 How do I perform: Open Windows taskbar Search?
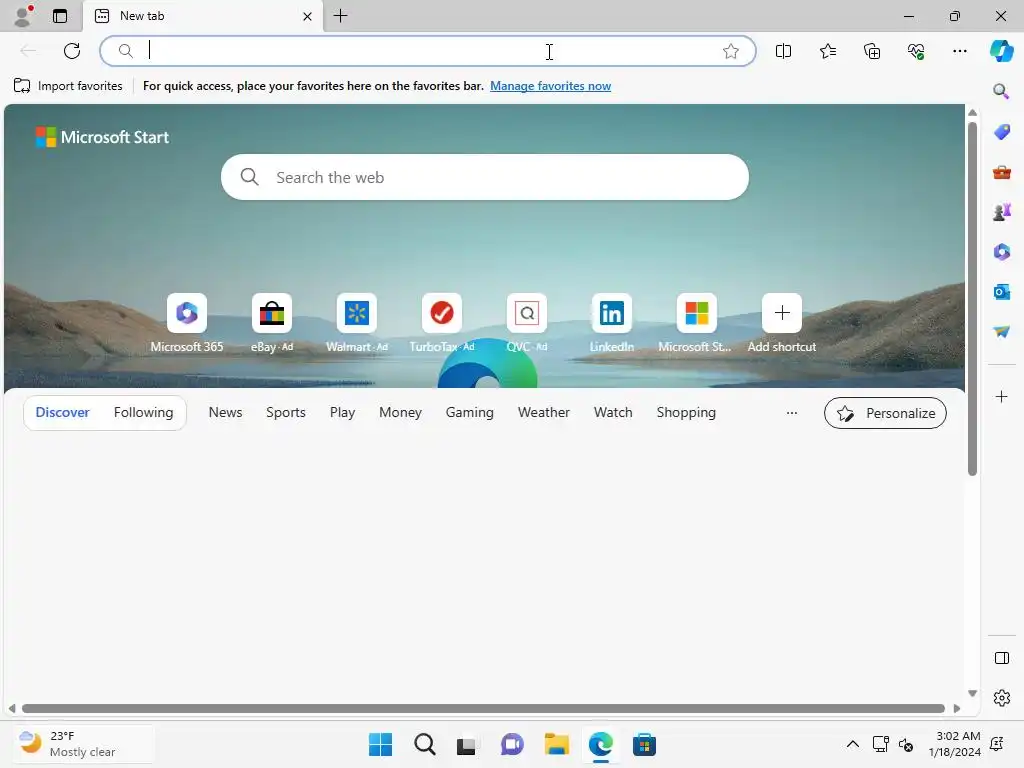coord(424,744)
